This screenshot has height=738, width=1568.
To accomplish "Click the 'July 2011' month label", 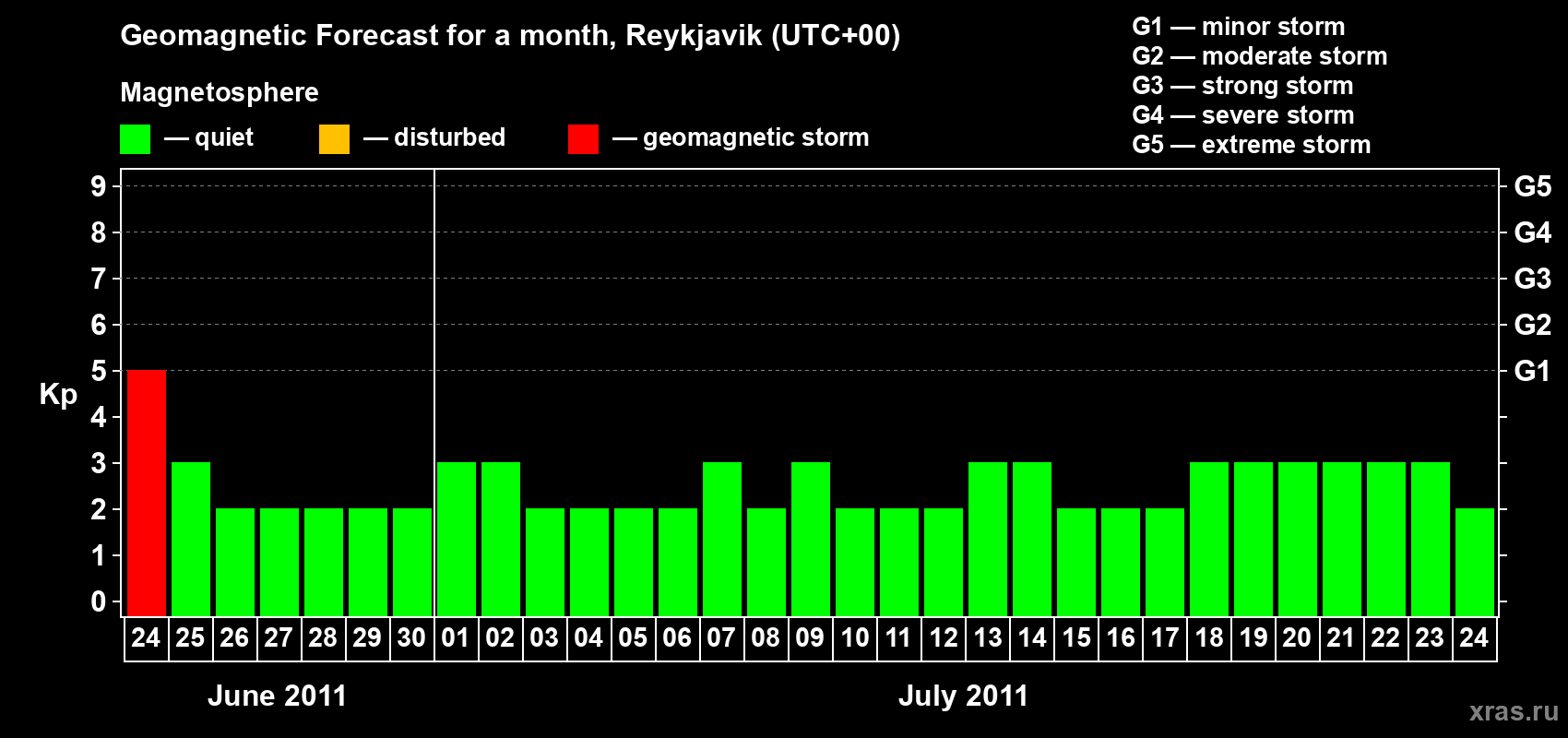I will 963,696.
